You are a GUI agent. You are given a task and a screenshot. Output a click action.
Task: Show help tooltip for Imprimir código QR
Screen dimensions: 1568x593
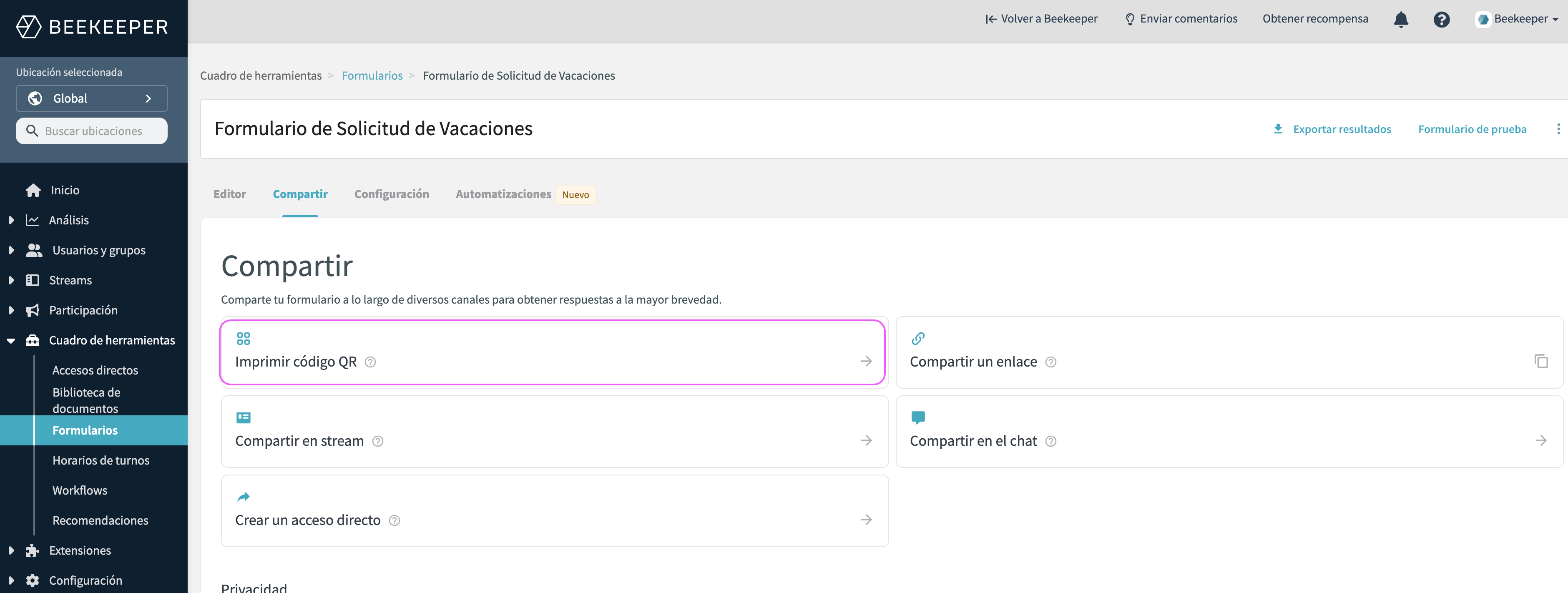click(x=370, y=362)
